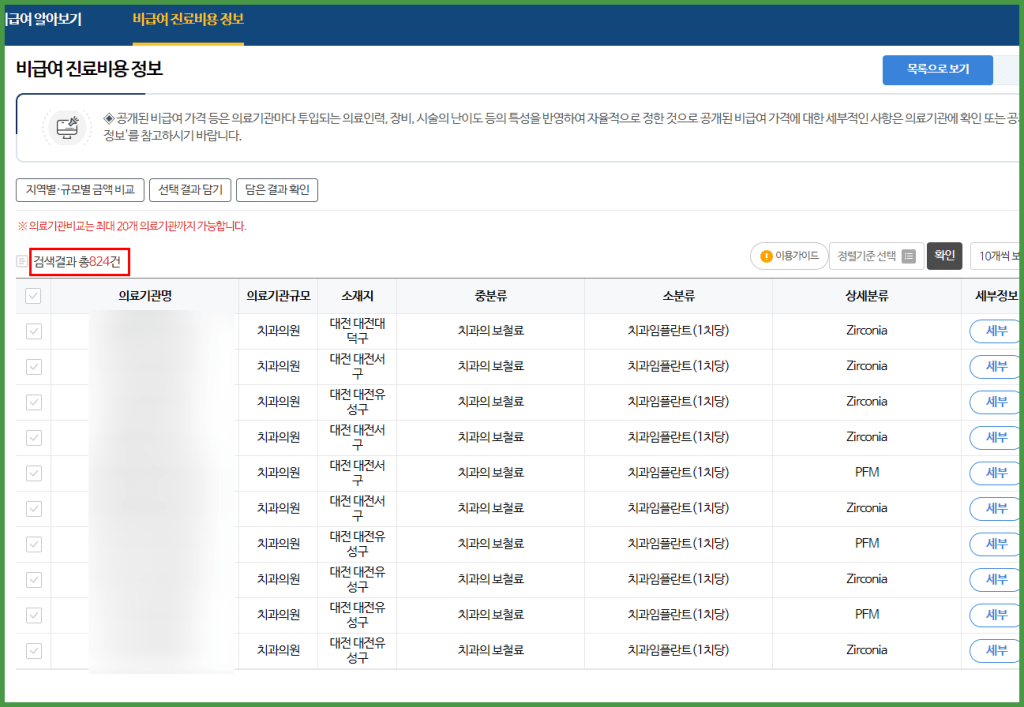Switch to the 급여 알아보기 tab
Viewport: 1024px width, 707px height.
43,20
